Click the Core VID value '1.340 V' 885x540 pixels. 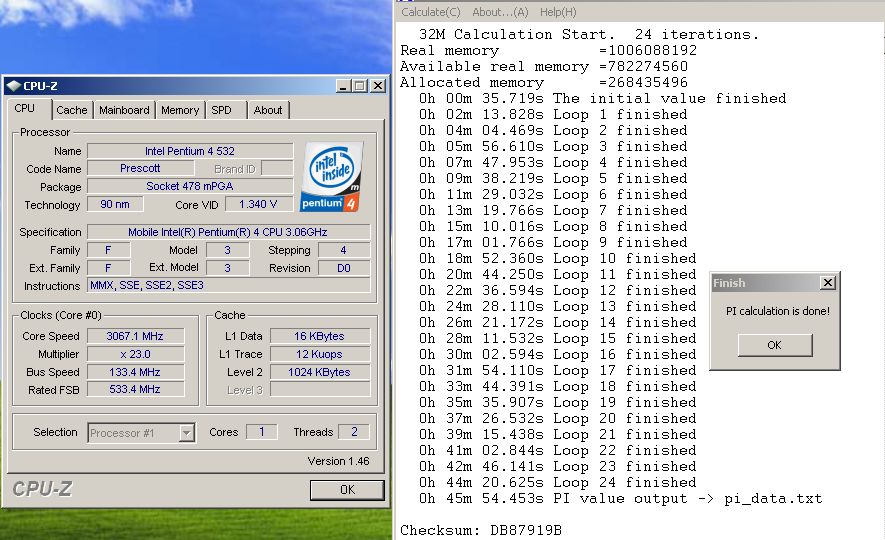259,204
